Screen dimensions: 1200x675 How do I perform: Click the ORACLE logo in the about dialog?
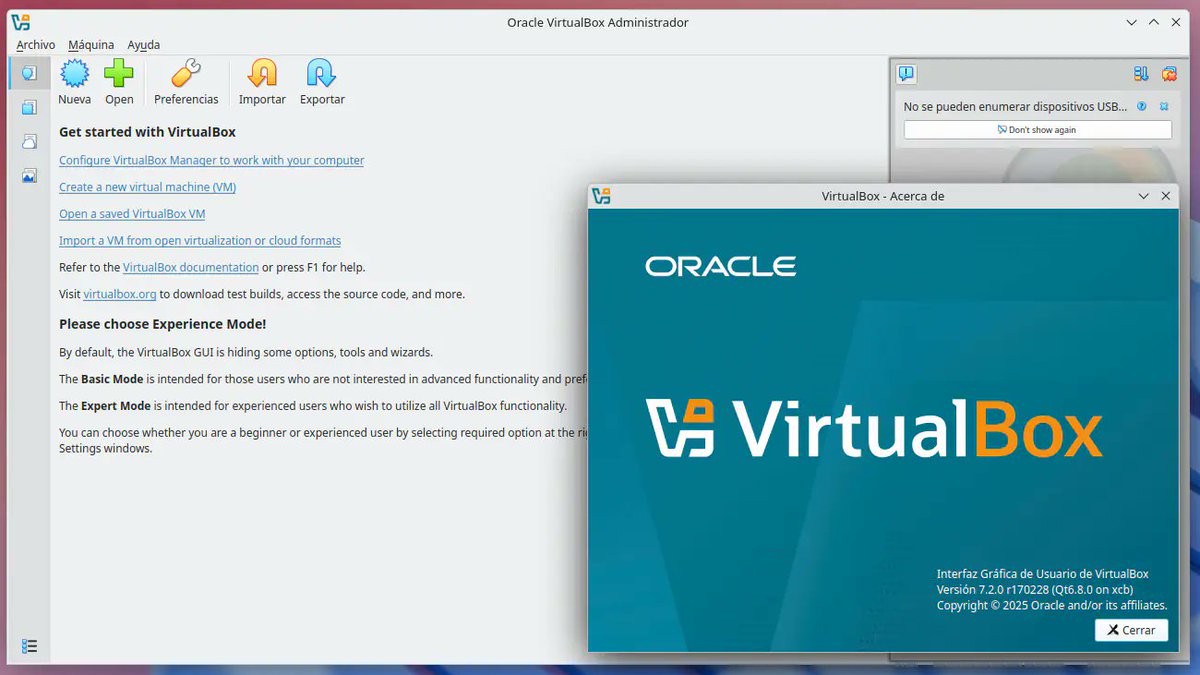(721, 266)
